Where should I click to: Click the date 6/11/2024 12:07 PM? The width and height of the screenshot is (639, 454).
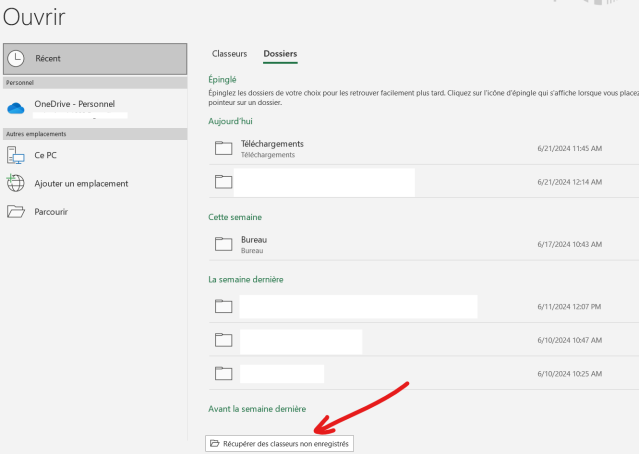pyautogui.click(x=569, y=307)
